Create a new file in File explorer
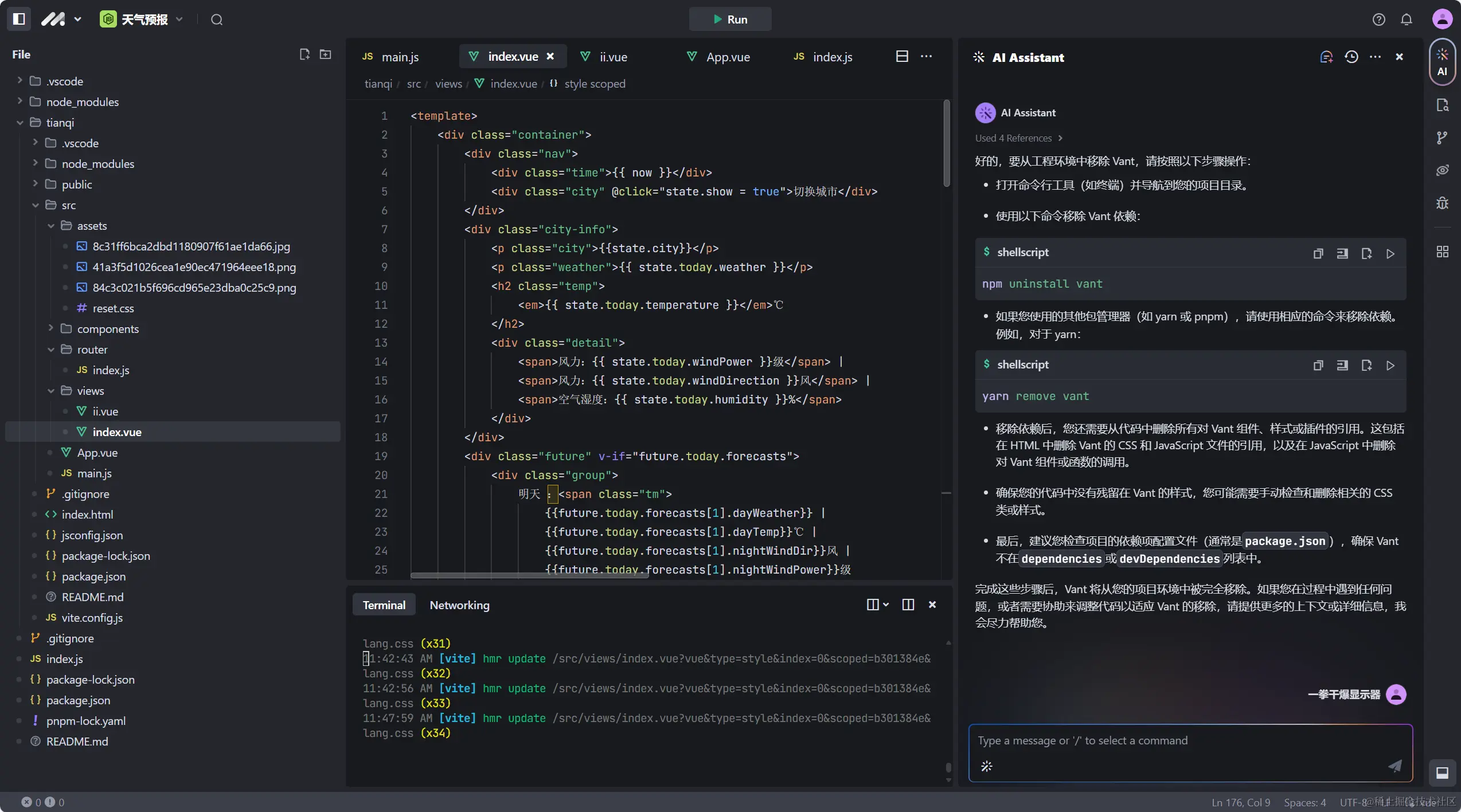Image resolution: width=1461 pixels, height=812 pixels. point(304,54)
